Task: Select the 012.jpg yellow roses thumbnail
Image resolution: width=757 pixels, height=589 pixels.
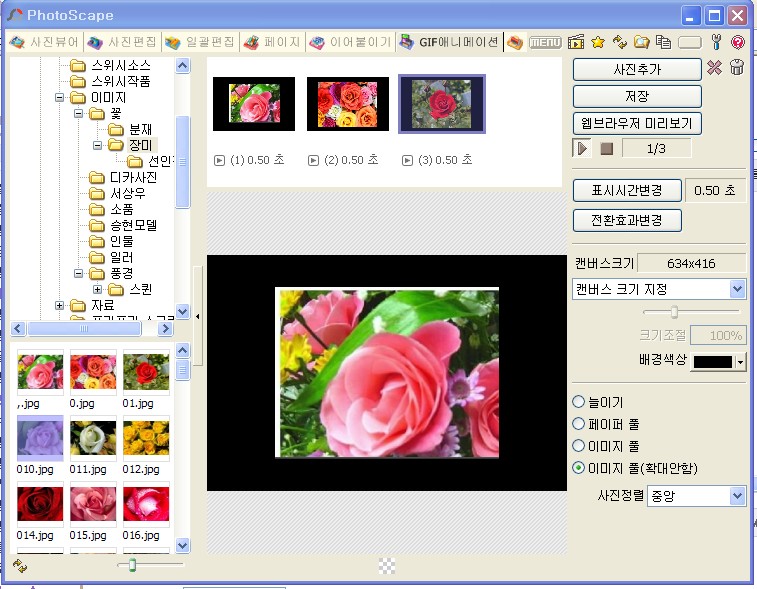Action: (146, 438)
